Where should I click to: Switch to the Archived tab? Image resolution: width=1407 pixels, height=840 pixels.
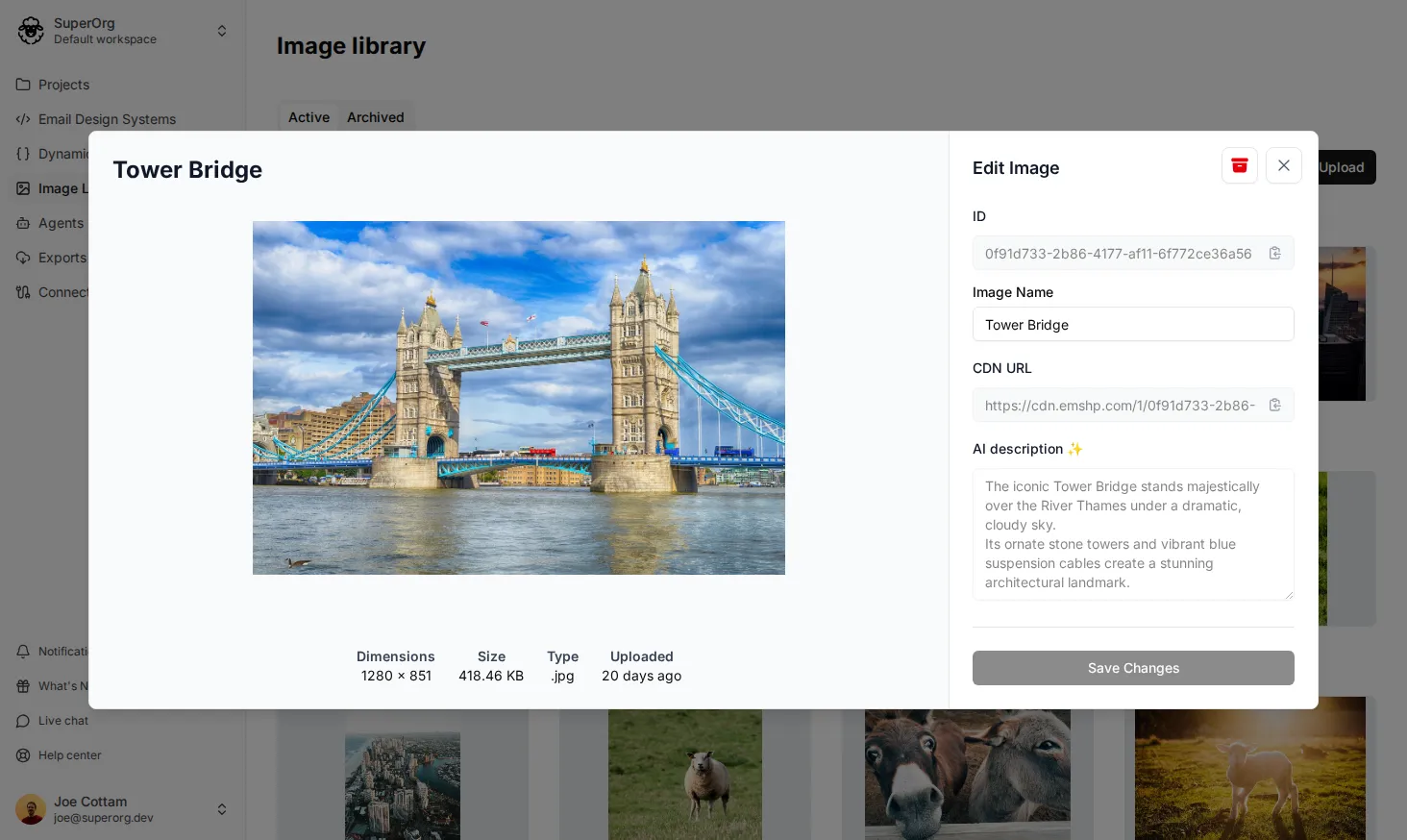point(376,117)
